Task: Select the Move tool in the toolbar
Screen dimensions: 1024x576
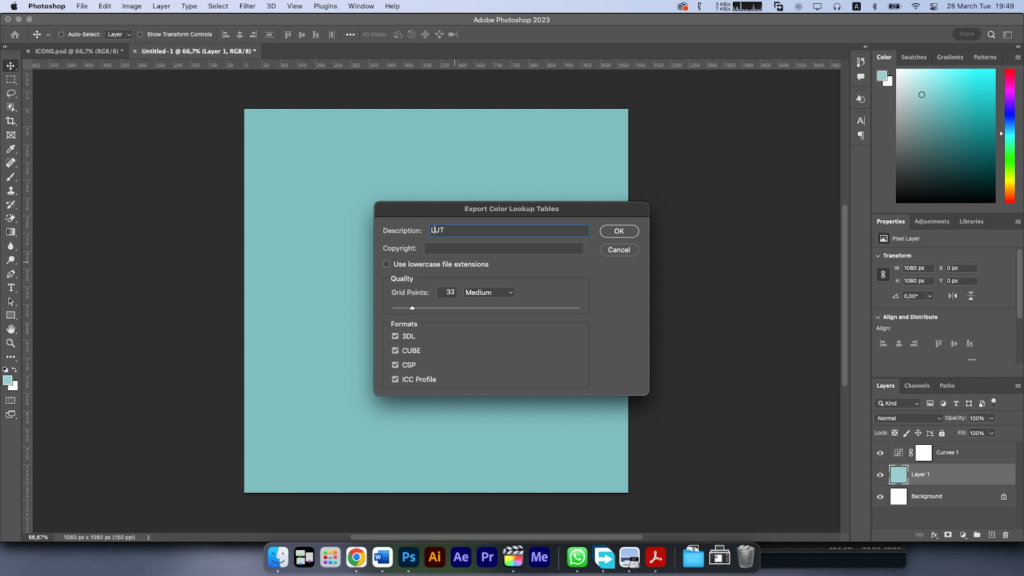Action: coord(10,65)
